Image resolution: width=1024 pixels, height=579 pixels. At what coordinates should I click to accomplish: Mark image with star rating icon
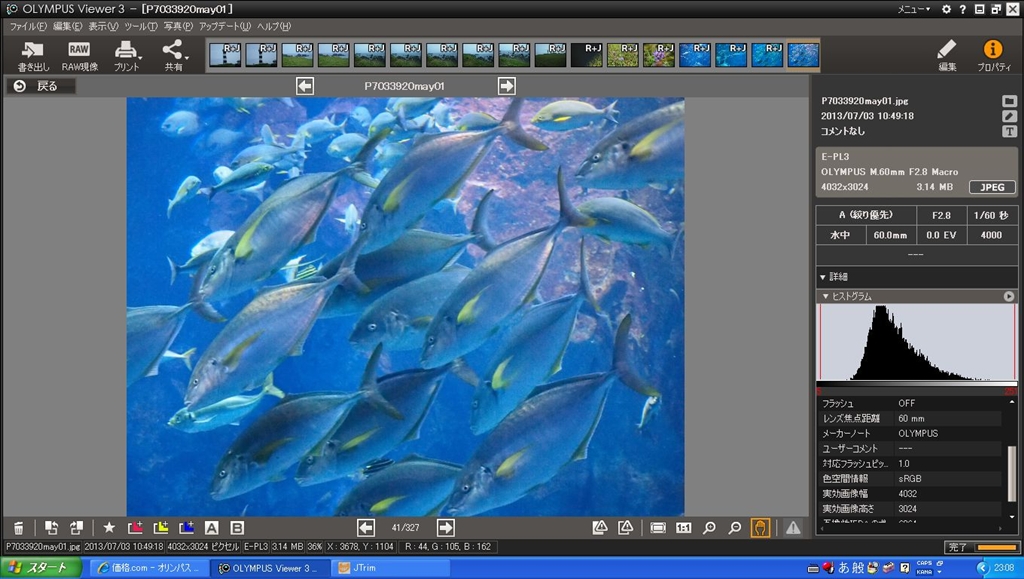109,528
